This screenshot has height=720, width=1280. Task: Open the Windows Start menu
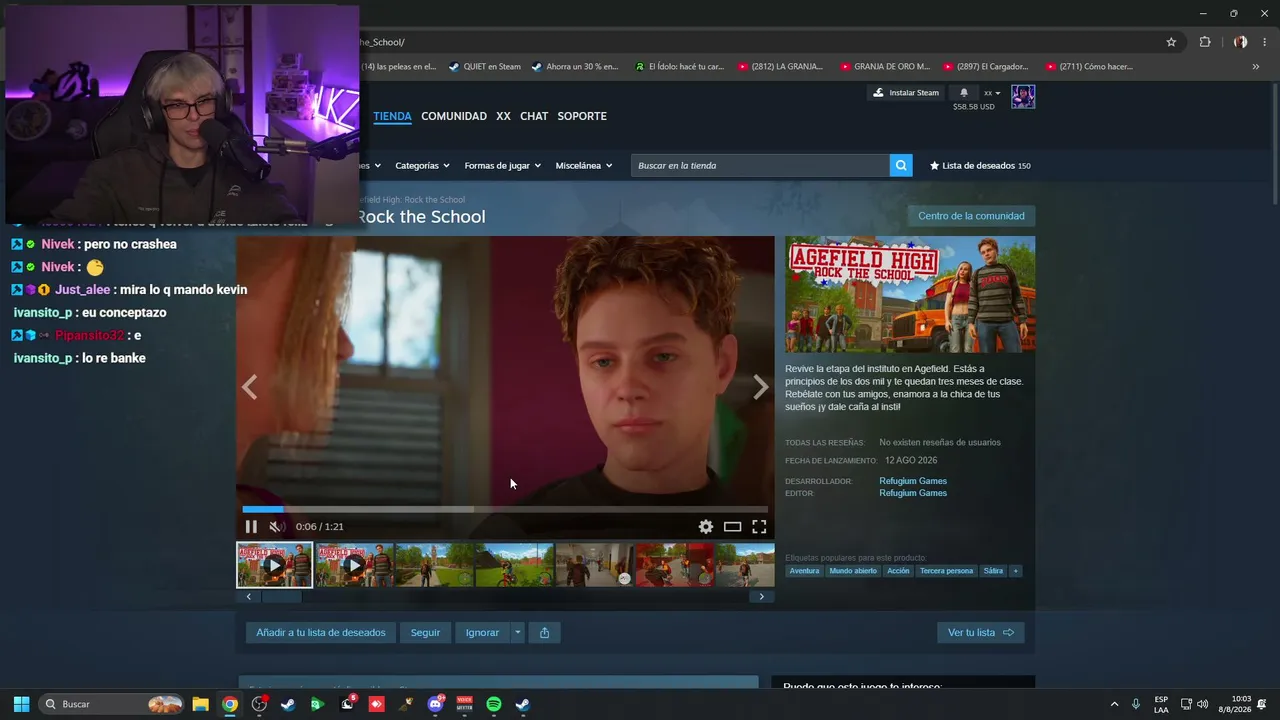(21, 704)
